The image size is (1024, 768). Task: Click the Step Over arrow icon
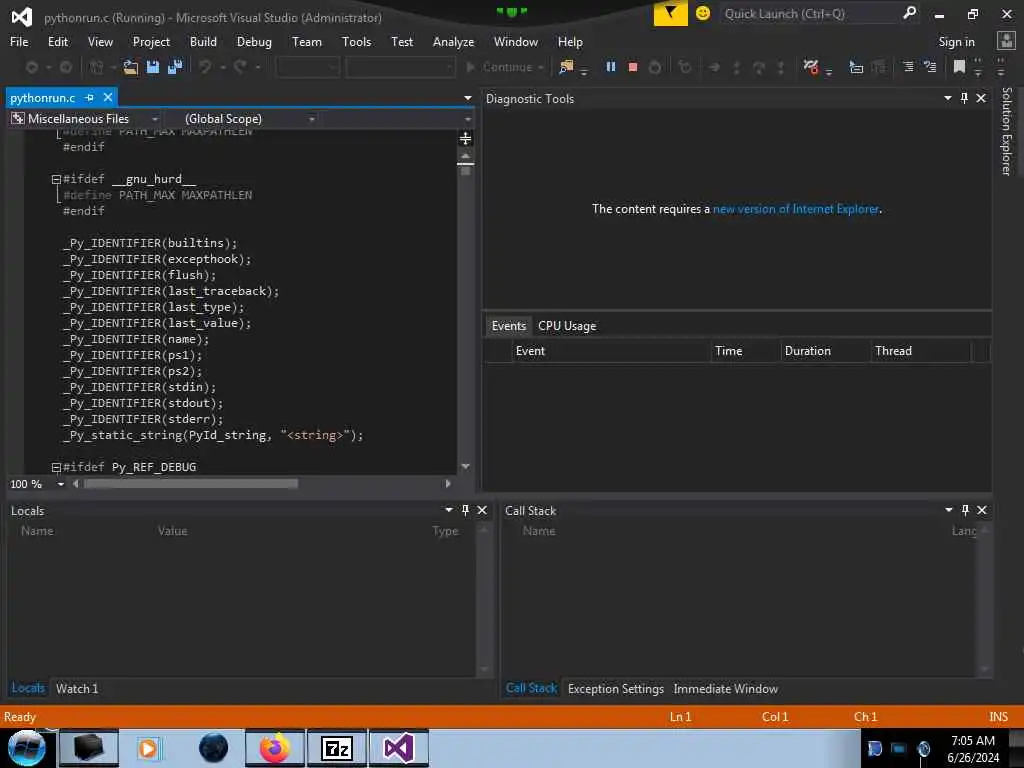759,67
